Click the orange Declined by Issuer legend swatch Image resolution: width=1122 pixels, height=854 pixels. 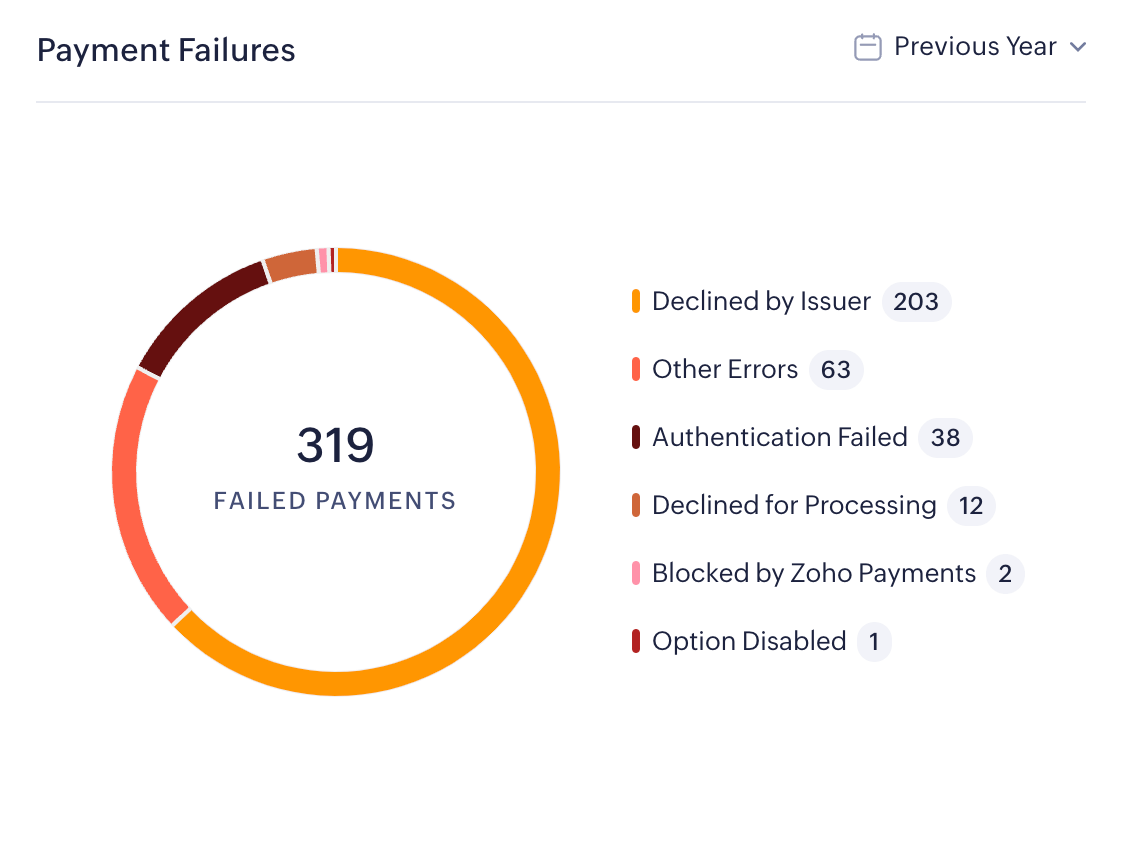pyautogui.click(x=636, y=301)
